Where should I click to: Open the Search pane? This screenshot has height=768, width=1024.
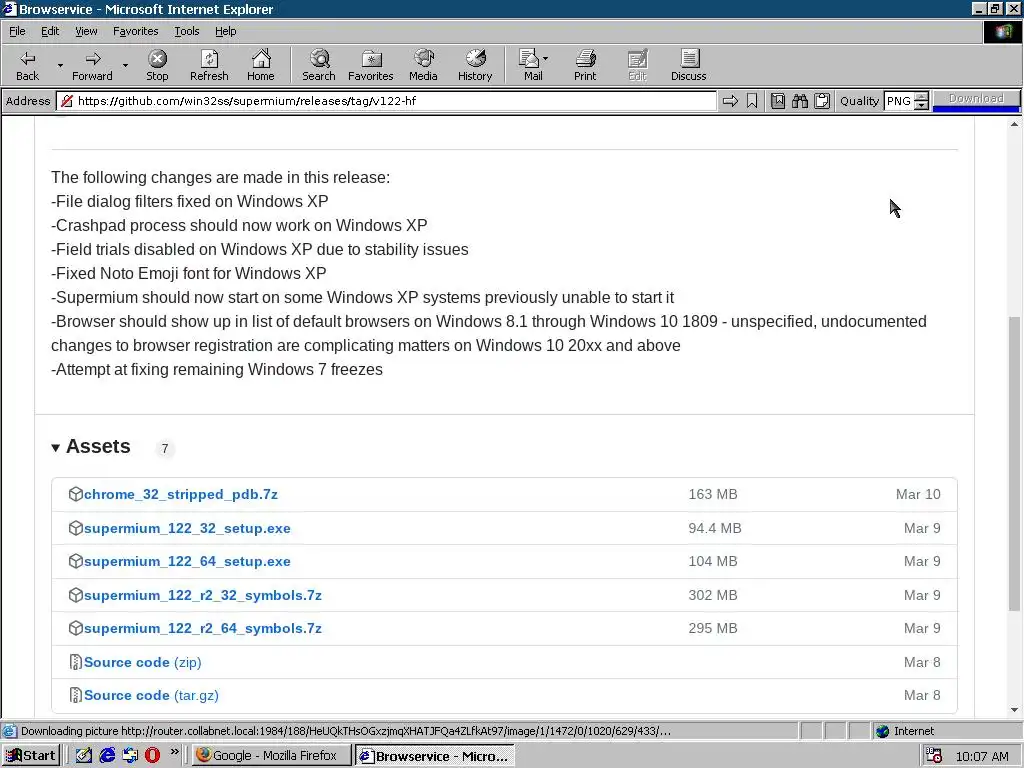pos(319,65)
